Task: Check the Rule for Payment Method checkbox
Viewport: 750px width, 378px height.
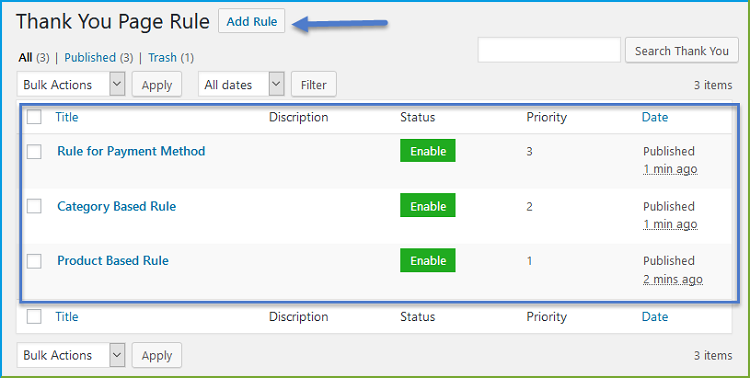Action: click(34, 151)
